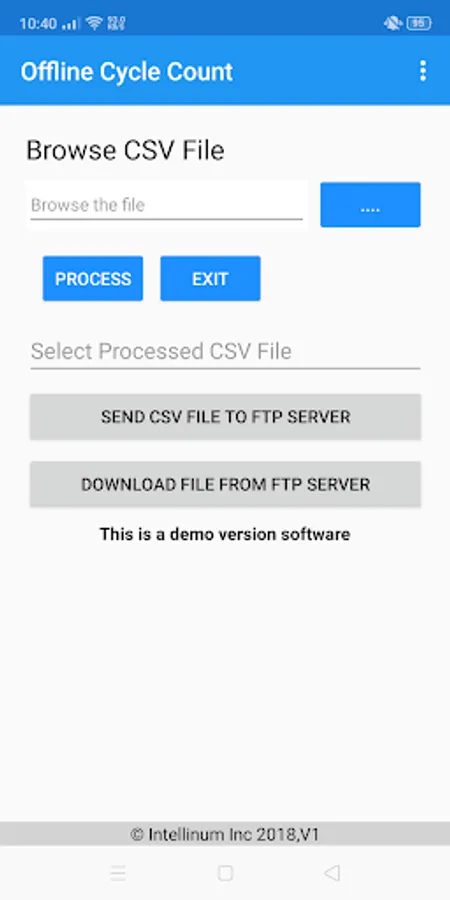Click the '....' file browse button

point(370,205)
